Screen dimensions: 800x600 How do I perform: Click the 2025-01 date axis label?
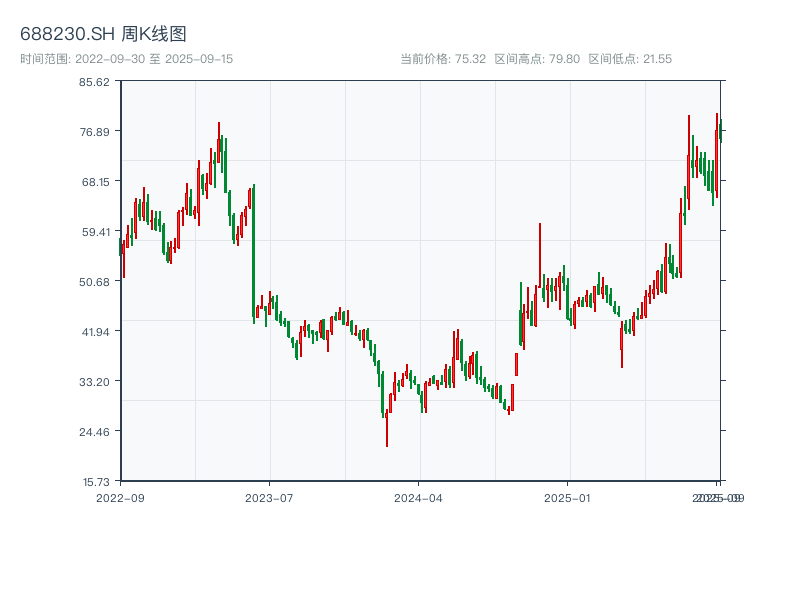coord(568,497)
